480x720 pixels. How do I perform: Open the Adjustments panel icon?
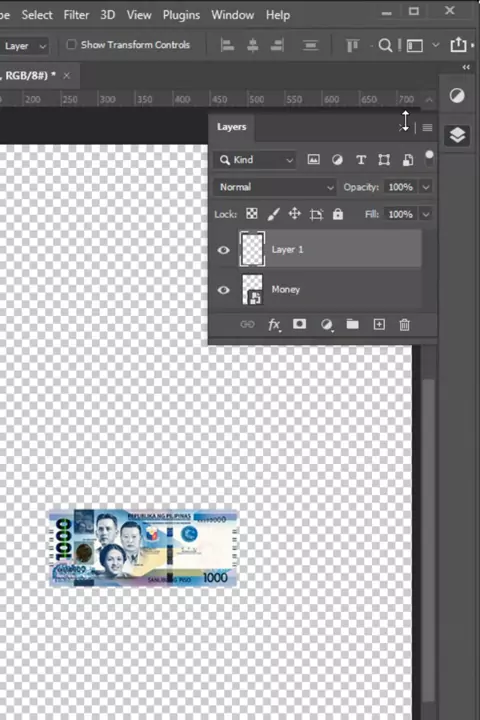[457, 96]
